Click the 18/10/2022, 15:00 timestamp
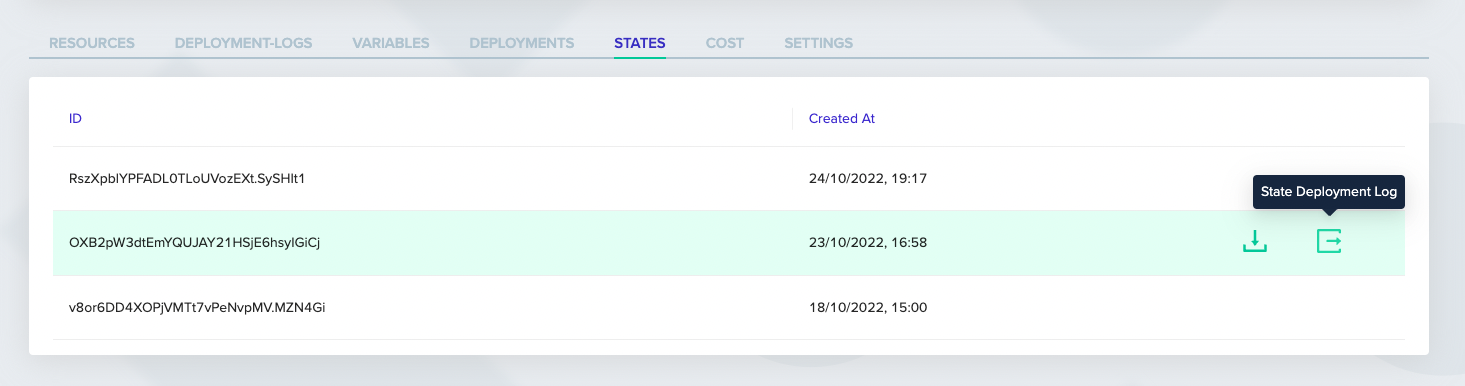This screenshot has width=1465, height=386. click(868, 307)
